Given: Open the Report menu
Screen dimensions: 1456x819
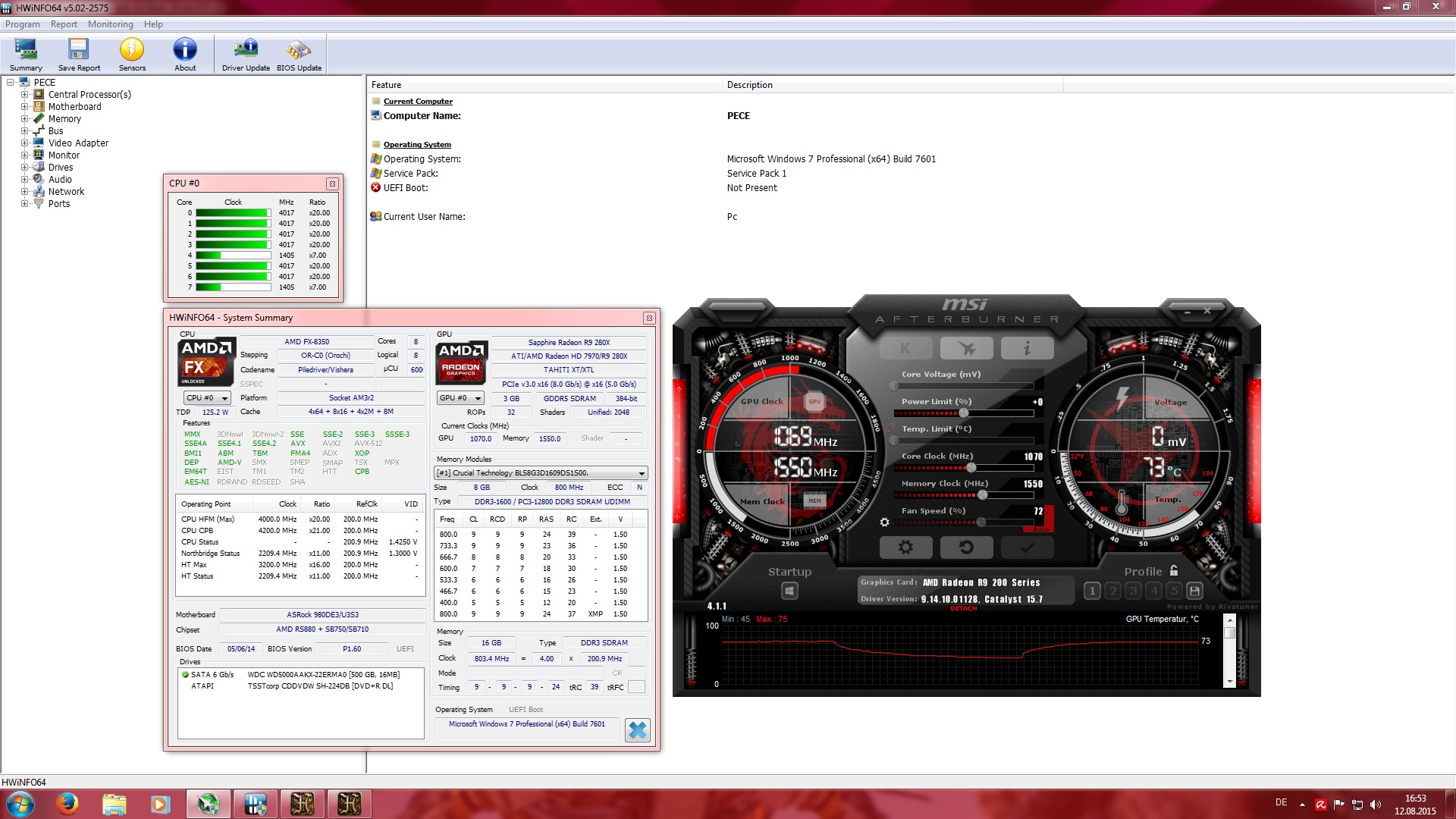Looking at the screenshot, I should click(x=64, y=24).
